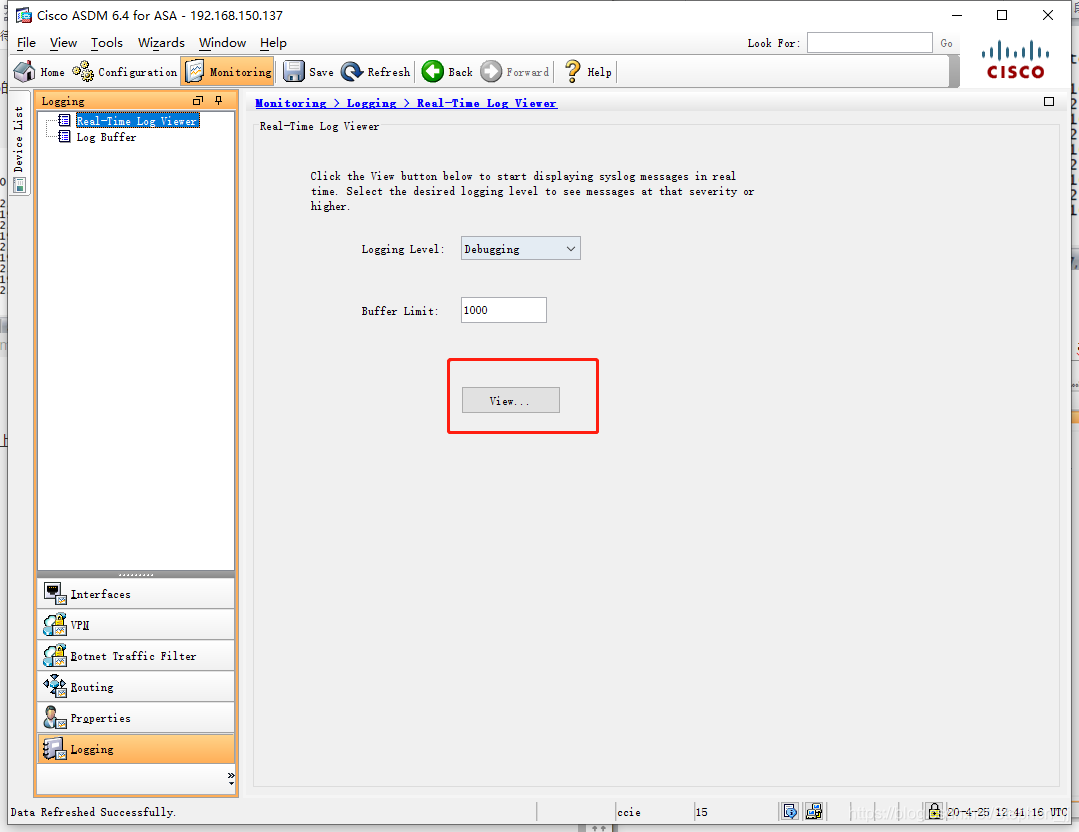Click the Refresh arrow icon

(x=352, y=72)
